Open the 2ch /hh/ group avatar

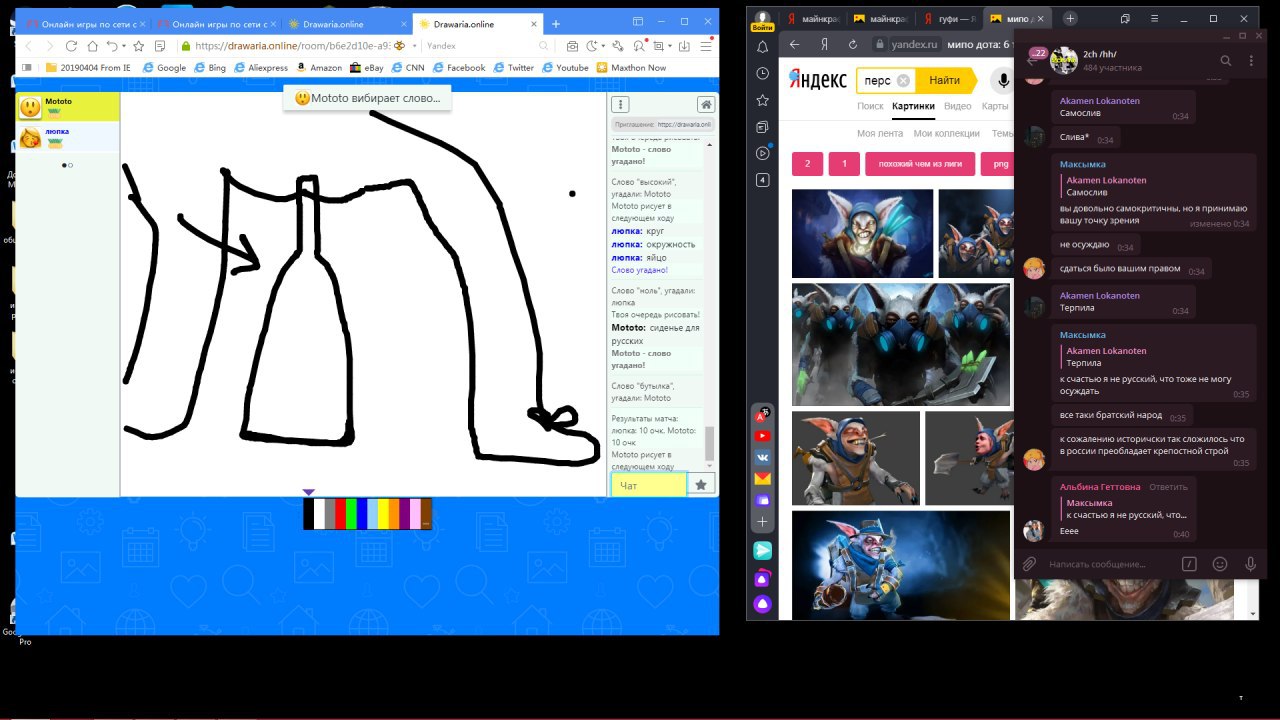1064,61
